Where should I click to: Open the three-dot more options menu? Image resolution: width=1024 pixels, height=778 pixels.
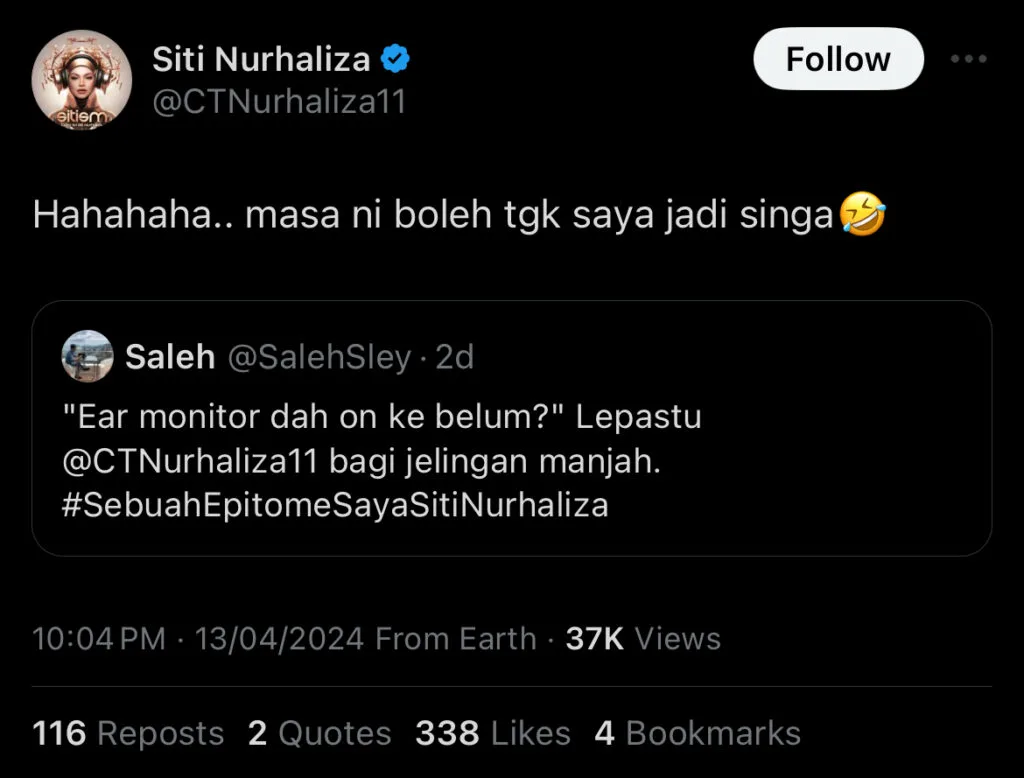(968, 59)
